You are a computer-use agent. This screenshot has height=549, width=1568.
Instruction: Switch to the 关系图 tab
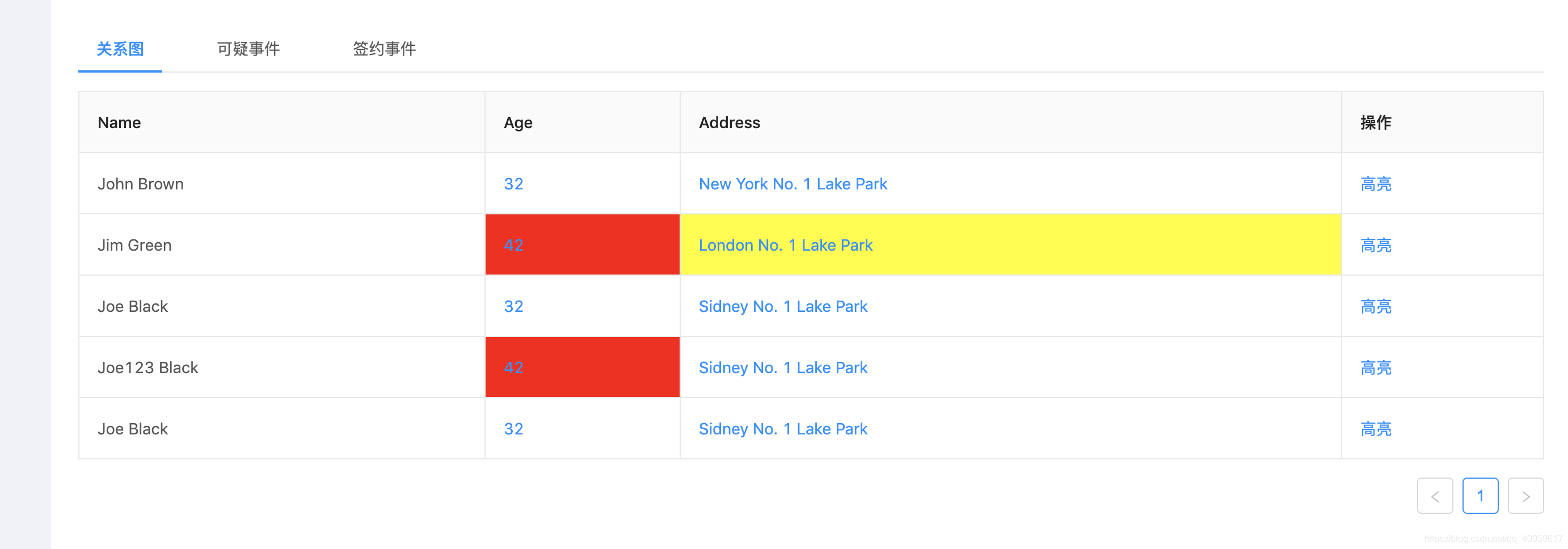point(120,49)
